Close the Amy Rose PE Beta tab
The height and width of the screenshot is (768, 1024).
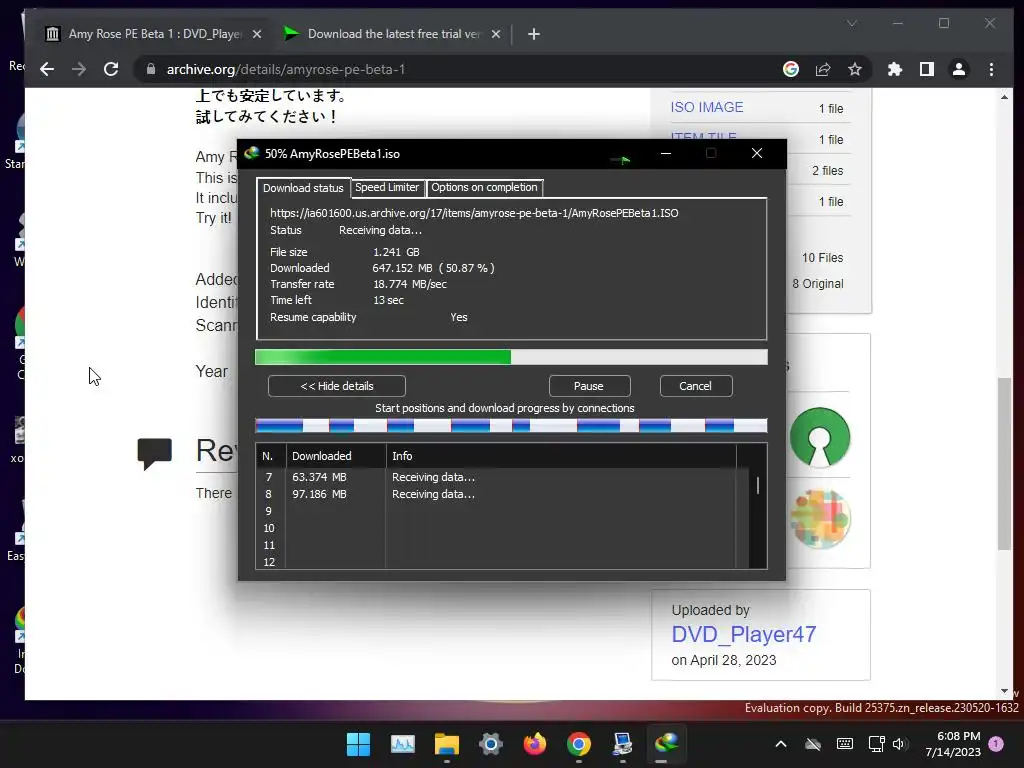pos(257,34)
